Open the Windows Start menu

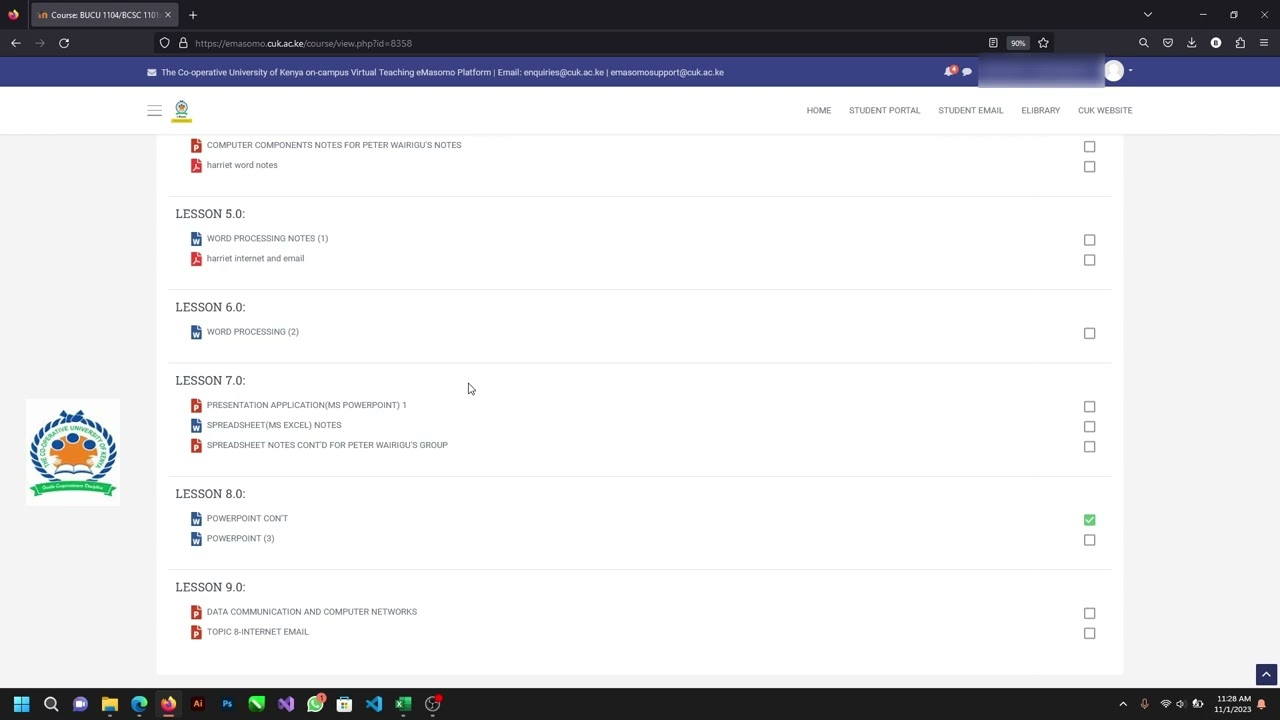pos(22,704)
